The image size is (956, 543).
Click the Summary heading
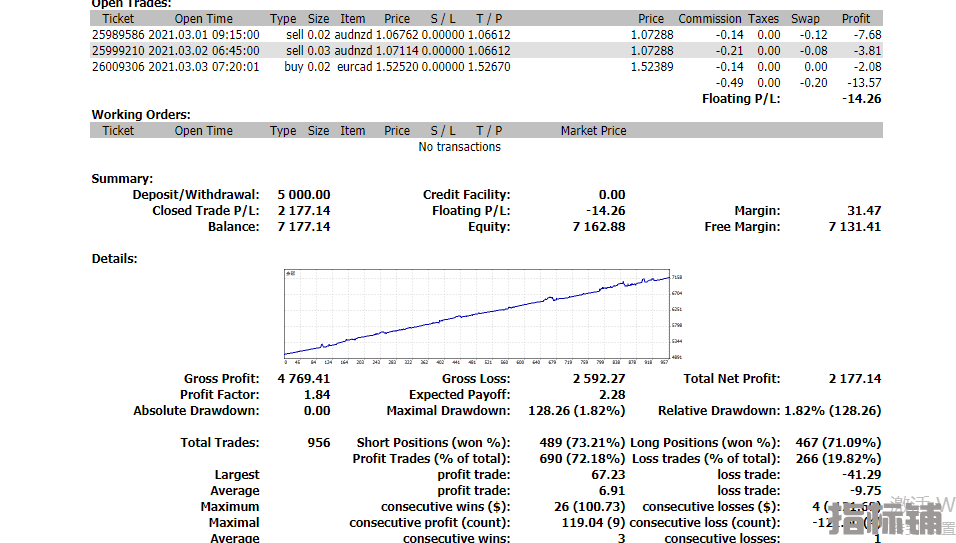[122, 179]
